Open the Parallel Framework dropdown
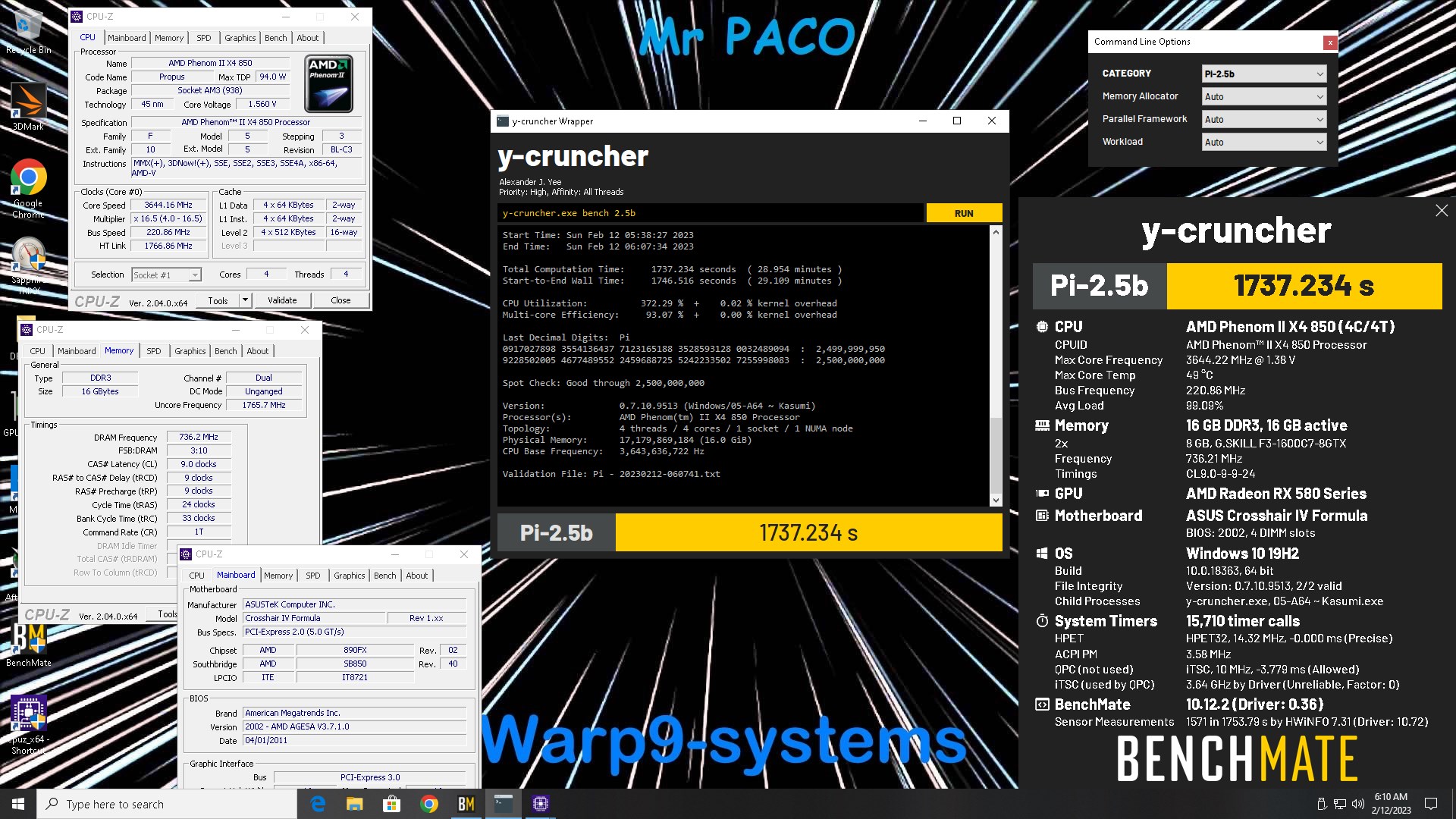 tap(1264, 119)
